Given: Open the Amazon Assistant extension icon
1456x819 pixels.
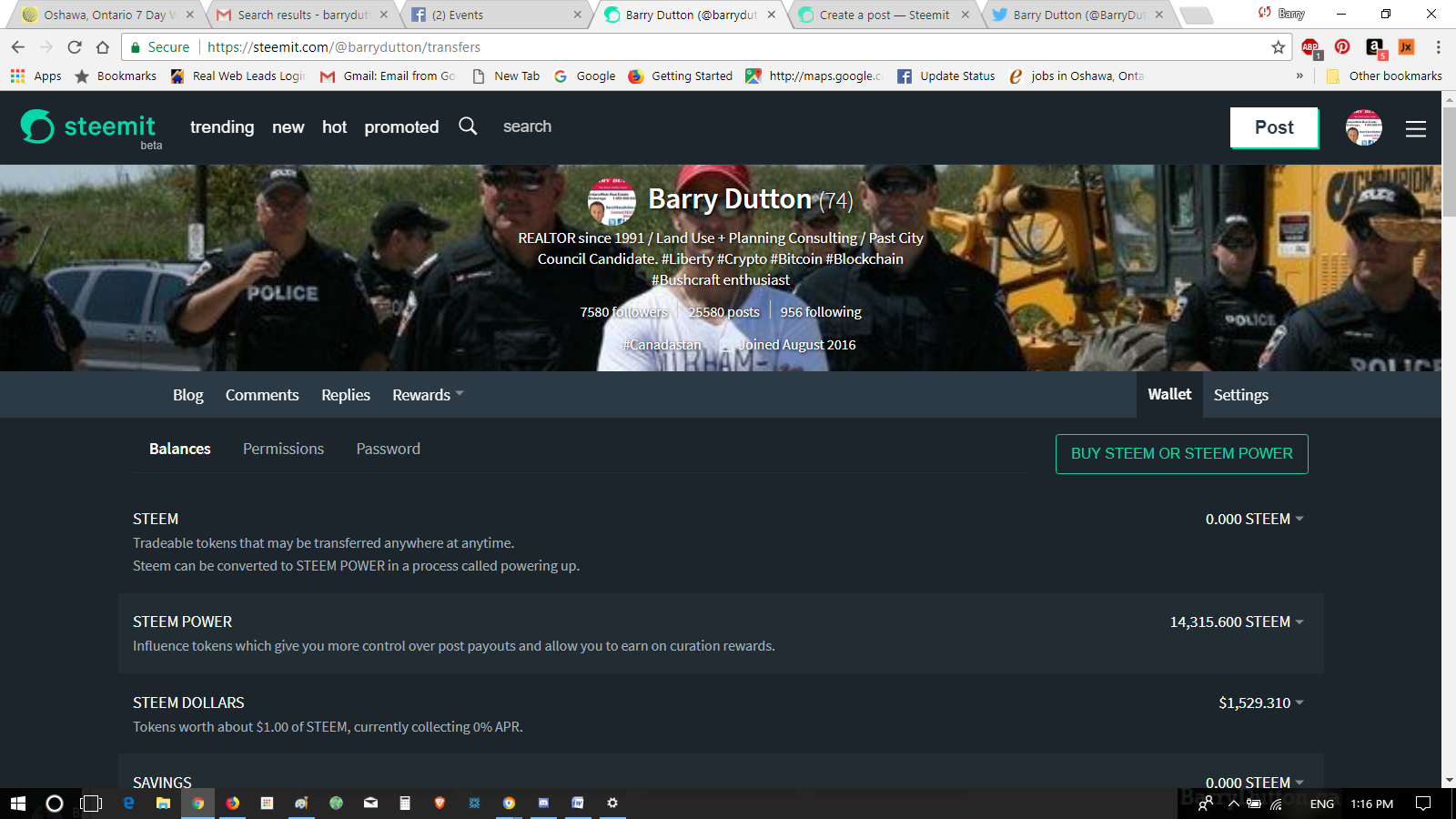Looking at the screenshot, I should (x=1375, y=47).
